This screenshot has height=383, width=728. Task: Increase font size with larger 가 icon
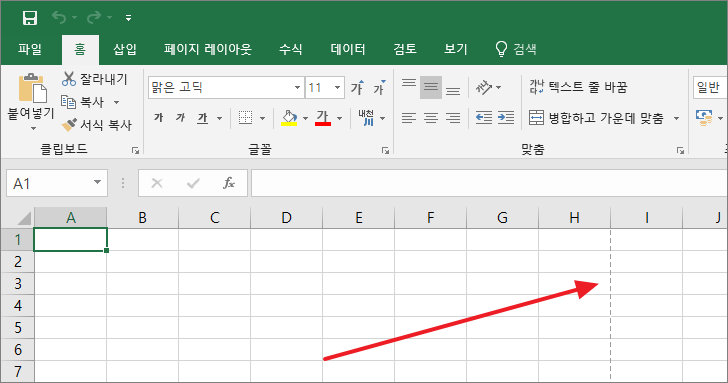(357, 87)
